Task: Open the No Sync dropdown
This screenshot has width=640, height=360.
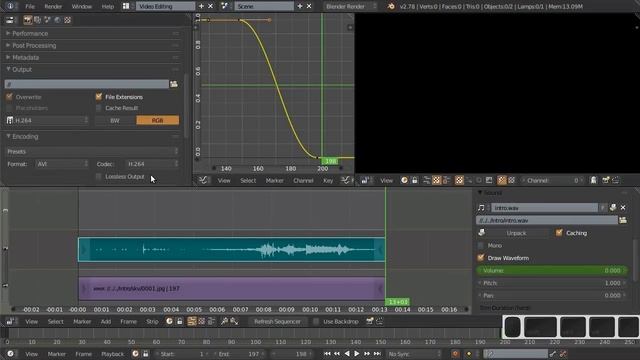Action: [414, 354]
